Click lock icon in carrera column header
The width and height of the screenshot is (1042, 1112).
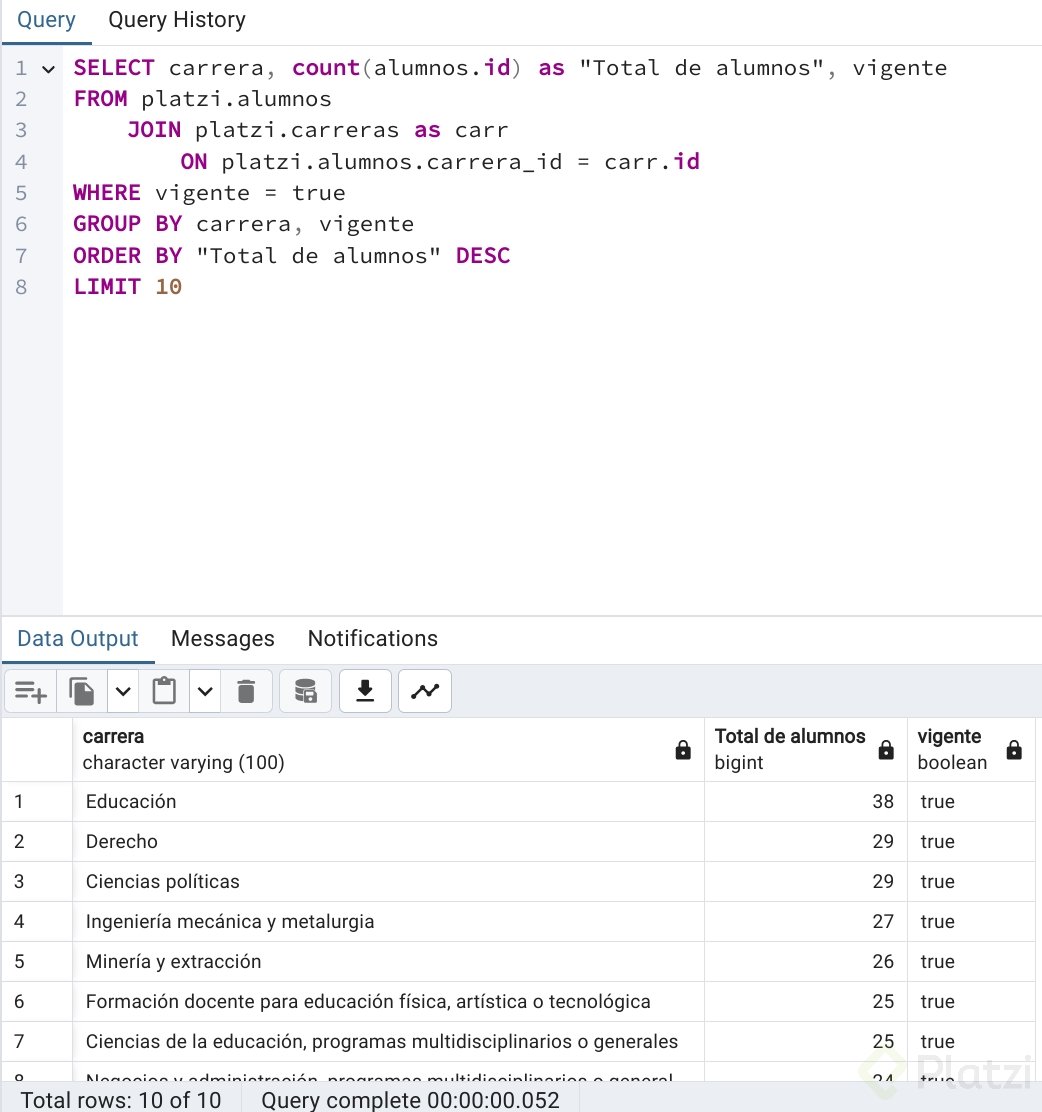click(x=683, y=750)
